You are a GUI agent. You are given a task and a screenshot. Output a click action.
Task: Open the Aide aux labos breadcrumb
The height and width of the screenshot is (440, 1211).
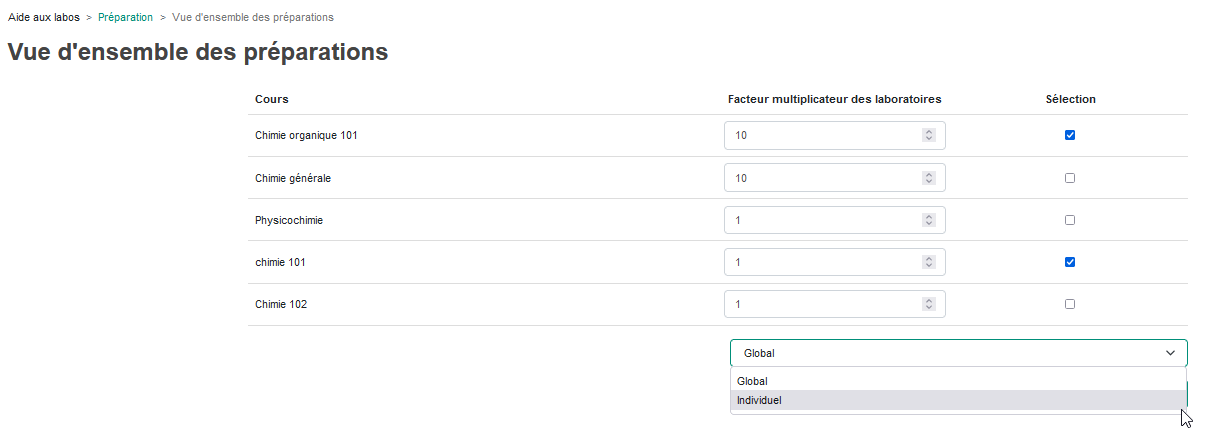point(44,18)
